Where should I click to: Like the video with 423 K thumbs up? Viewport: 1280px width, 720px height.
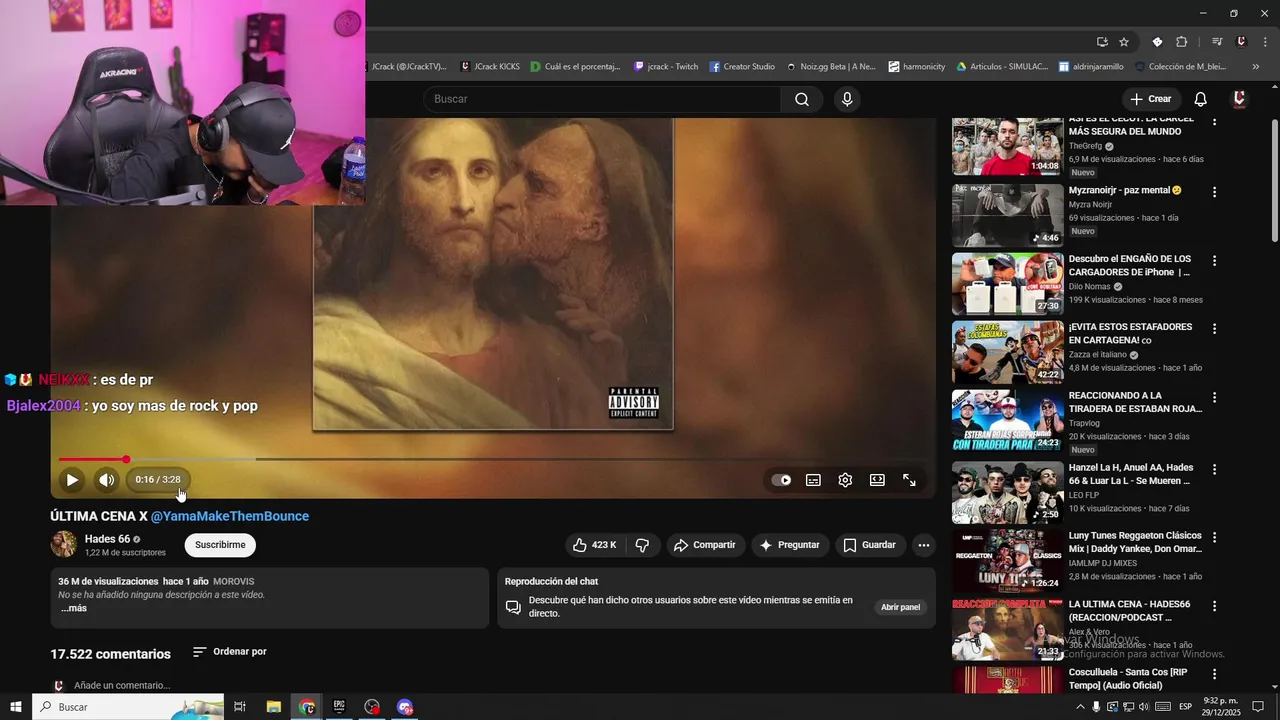594,545
